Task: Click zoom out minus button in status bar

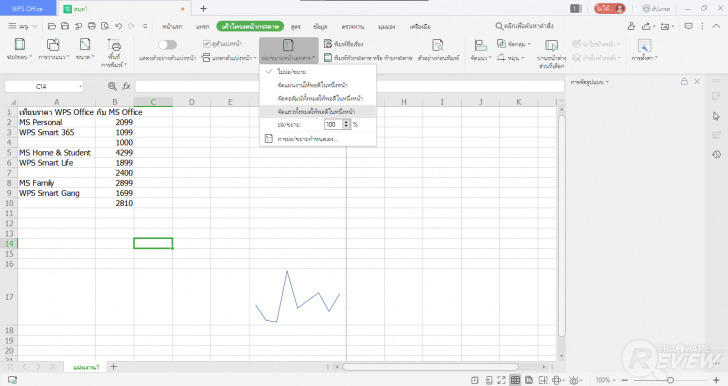Action: coord(624,380)
